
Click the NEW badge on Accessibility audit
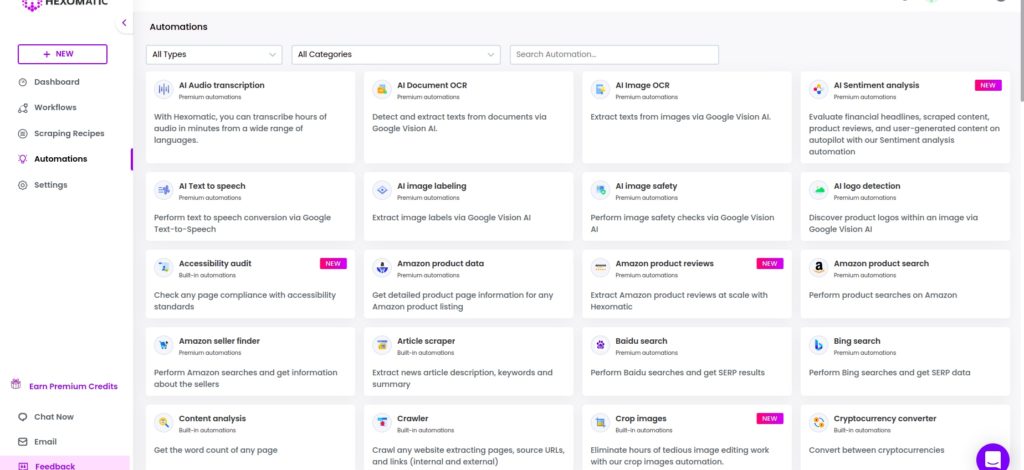coord(333,264)
